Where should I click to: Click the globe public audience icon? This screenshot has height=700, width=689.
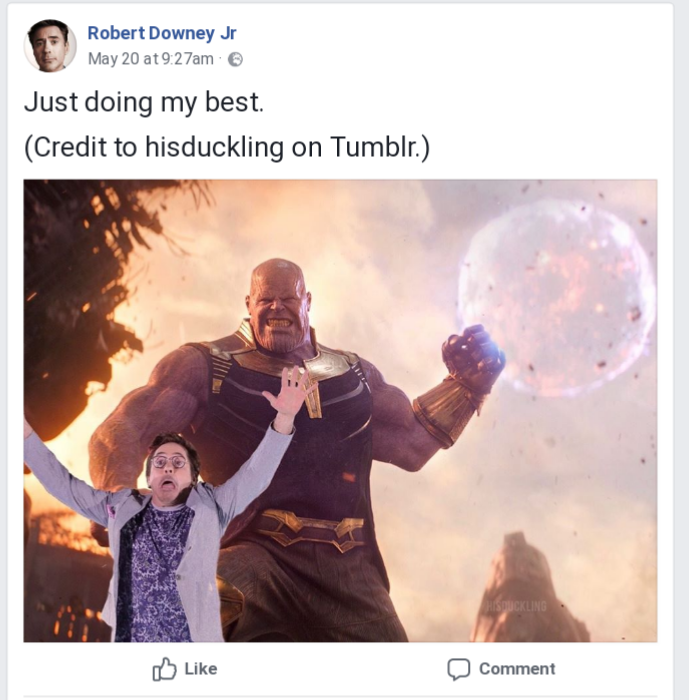[236, 59]
